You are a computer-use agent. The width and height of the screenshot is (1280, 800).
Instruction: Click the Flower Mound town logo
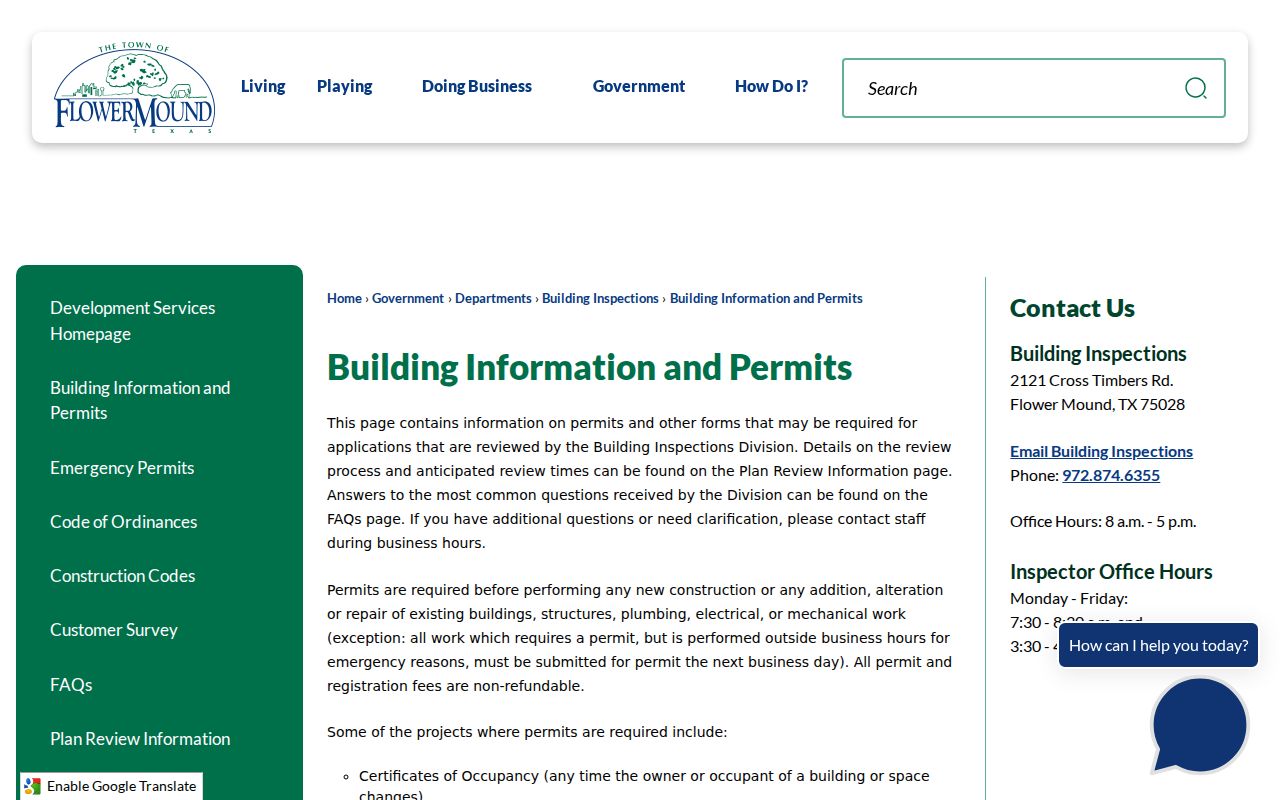pos(134,88)
